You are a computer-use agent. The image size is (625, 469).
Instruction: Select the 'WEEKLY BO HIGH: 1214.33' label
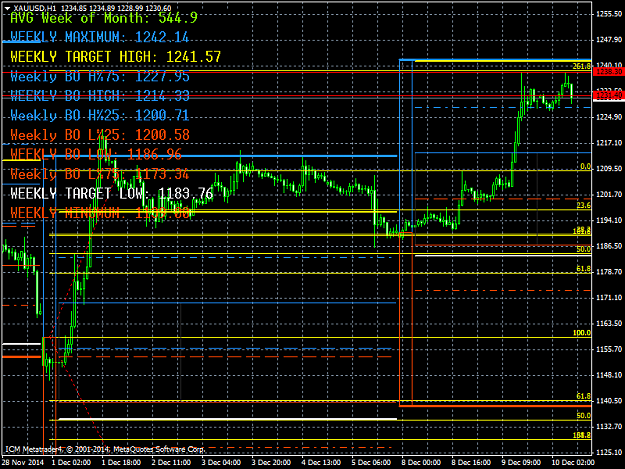[x=100, y=96]
